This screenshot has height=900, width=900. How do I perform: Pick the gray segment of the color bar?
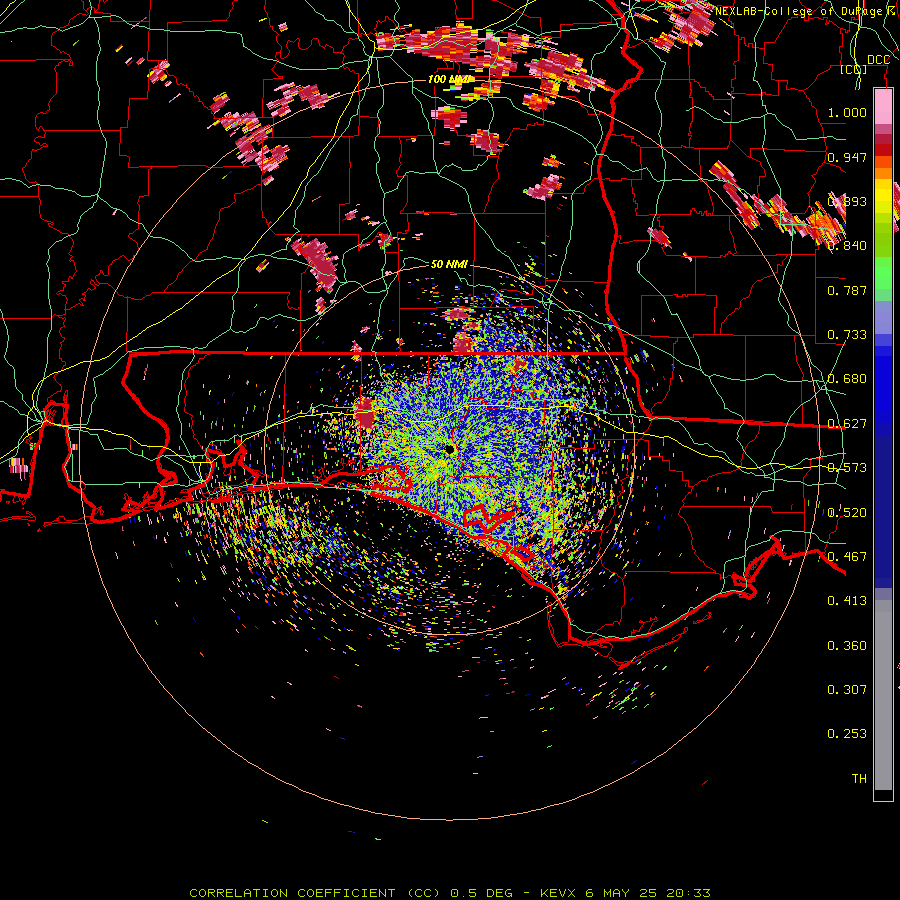pyautogui.click(x=883, y=695)
